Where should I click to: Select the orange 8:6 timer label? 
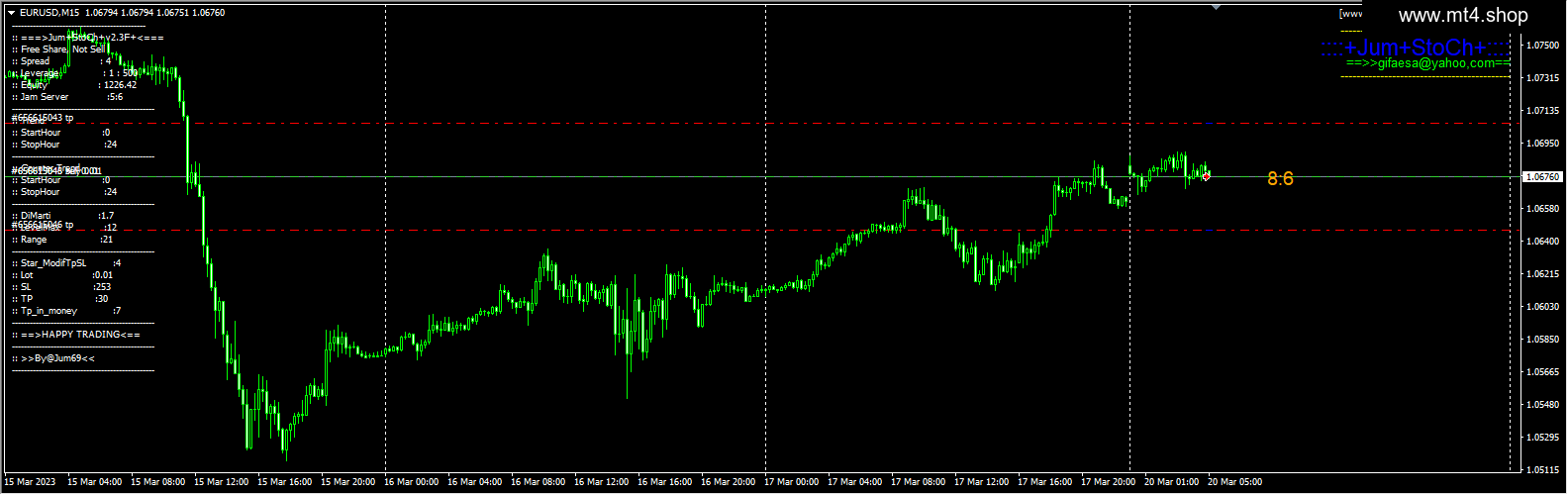pyautogui.click(x=1280, y=178)
